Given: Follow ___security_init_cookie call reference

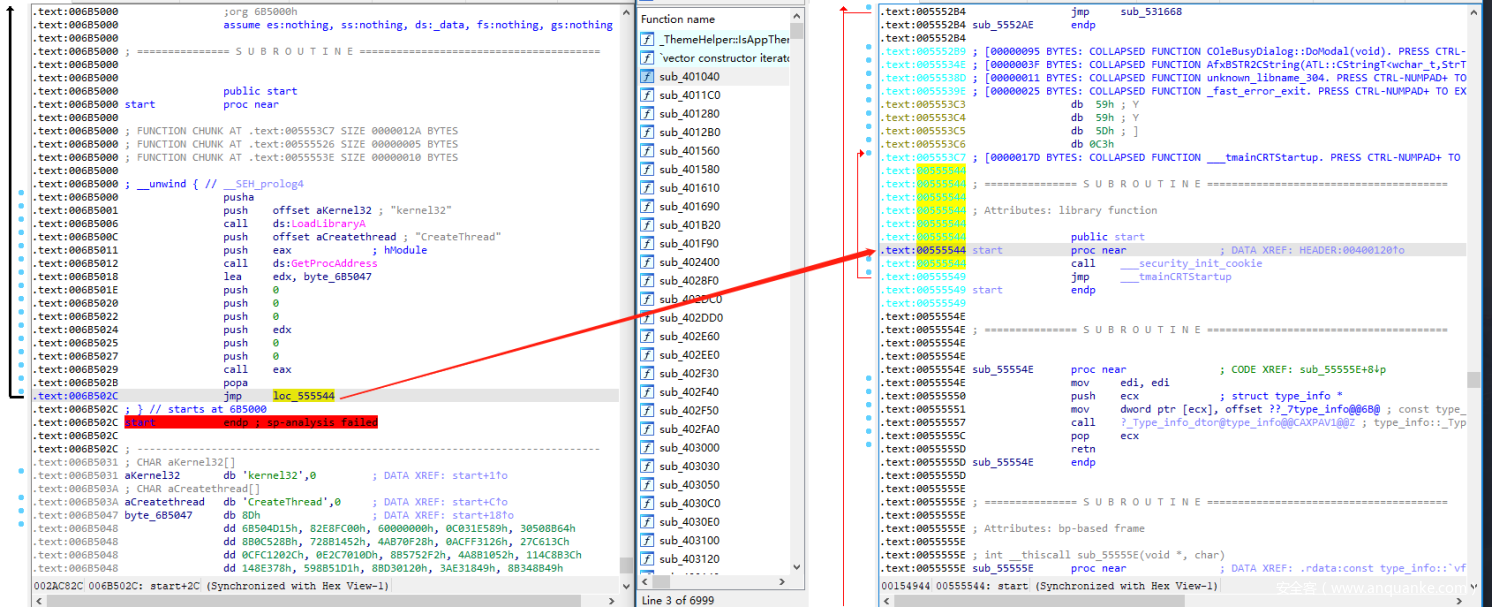Looking at the screenshot, I should tap(1190, 264).
